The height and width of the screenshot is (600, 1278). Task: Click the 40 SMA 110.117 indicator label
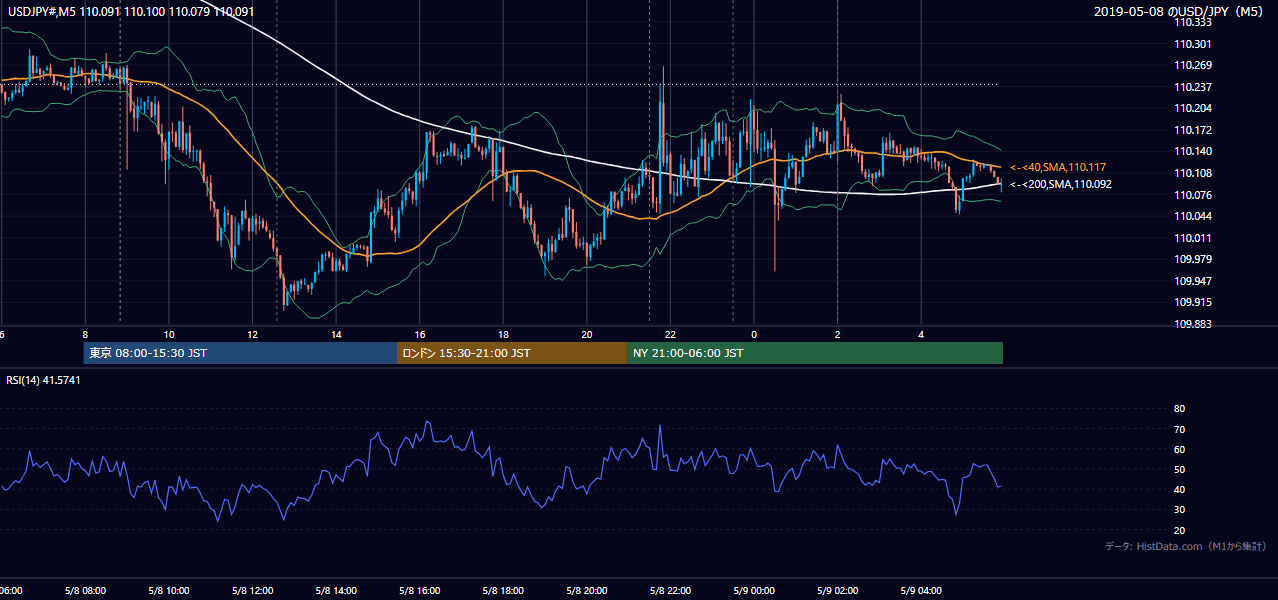click(1058, 167)
